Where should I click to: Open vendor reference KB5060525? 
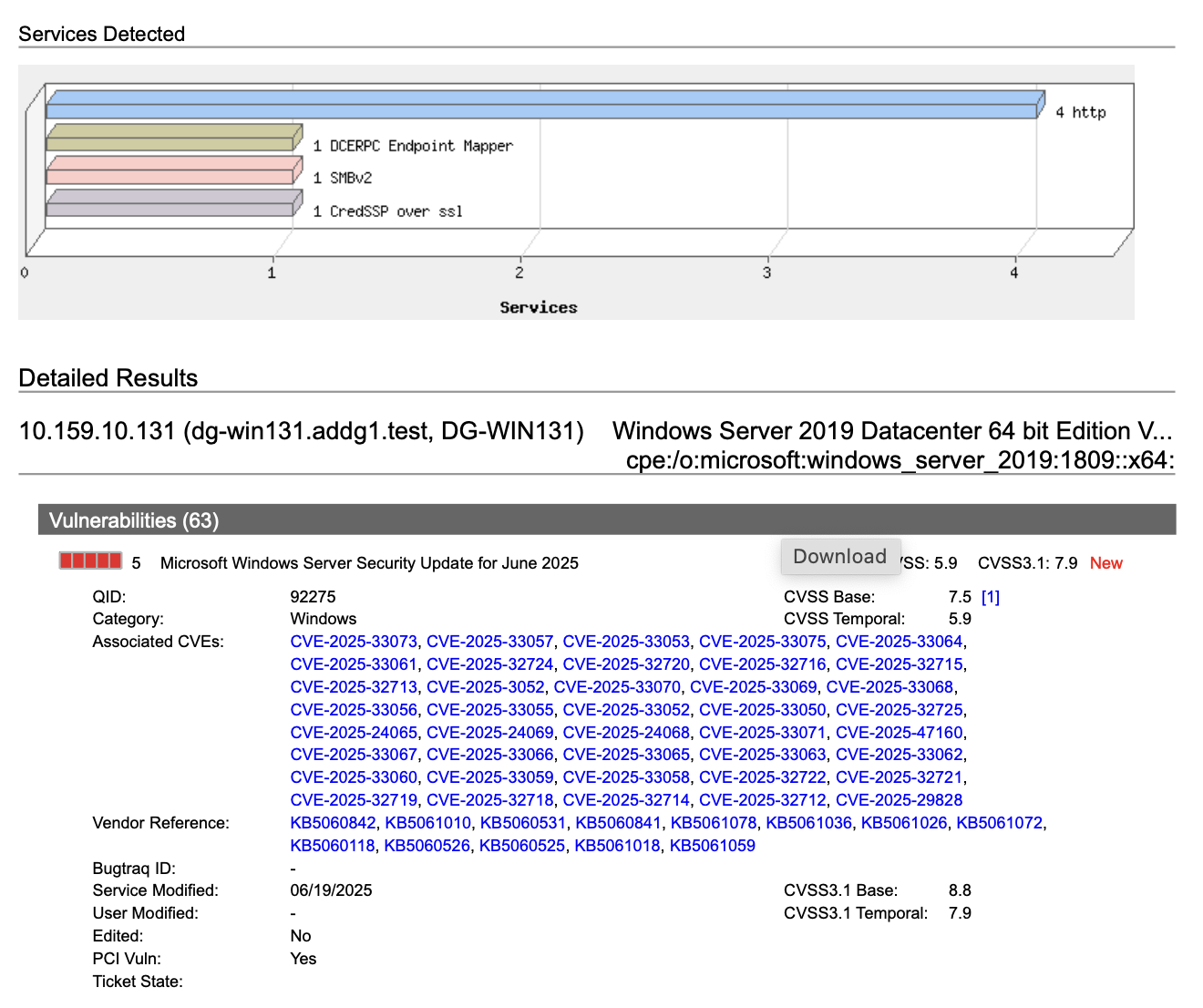522,846
